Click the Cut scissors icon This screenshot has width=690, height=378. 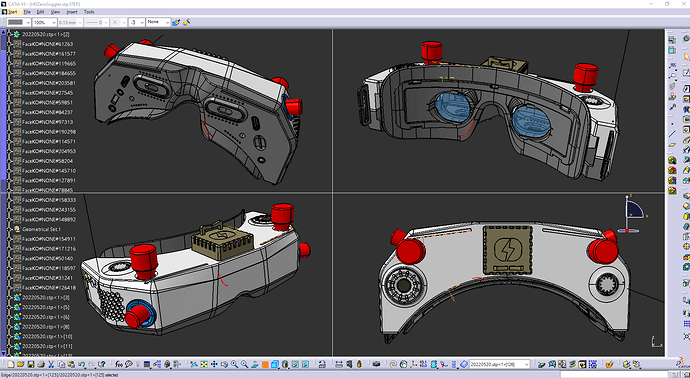51,364
